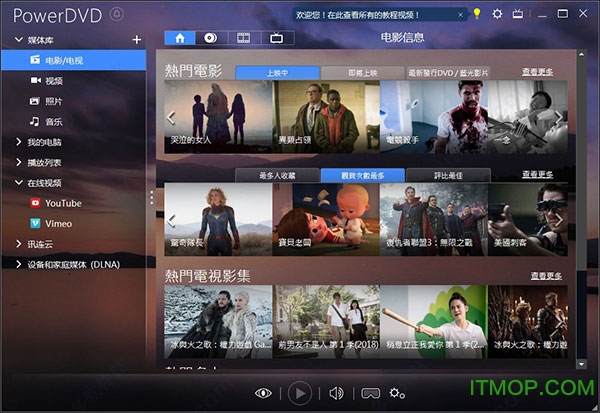Screen dimensions: 600x413
Task: Select the disc tab icon
Action: tap(210, 38)
